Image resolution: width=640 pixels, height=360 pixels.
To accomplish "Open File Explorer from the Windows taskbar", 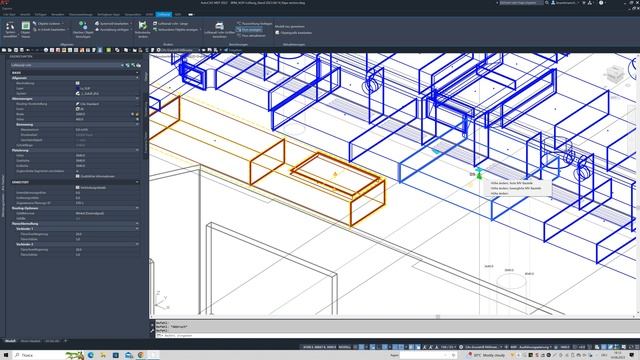I will coord(103,355).
